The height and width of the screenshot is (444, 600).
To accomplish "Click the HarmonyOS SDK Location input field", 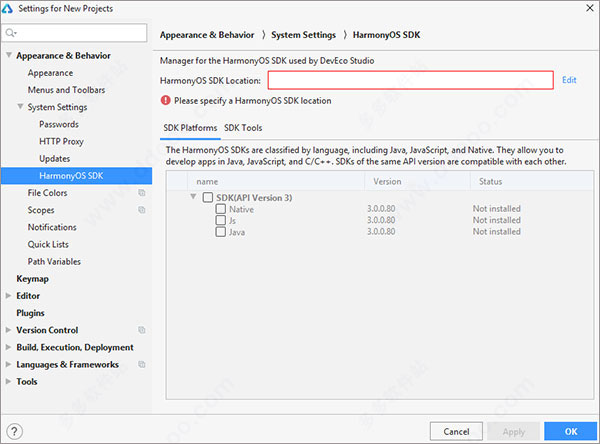I will [411, 80].
